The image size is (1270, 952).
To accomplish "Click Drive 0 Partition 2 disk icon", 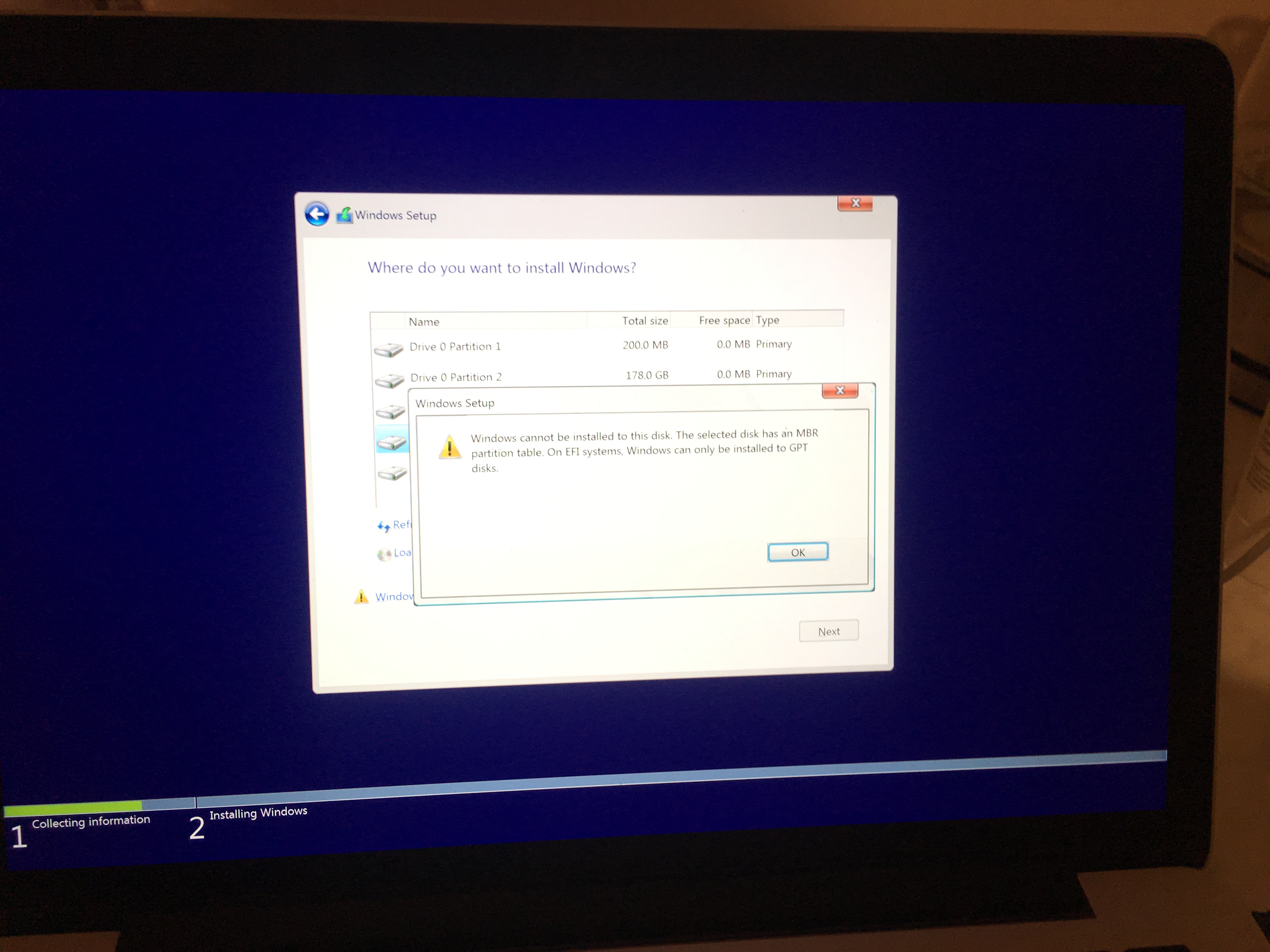I will pos(389,381).
